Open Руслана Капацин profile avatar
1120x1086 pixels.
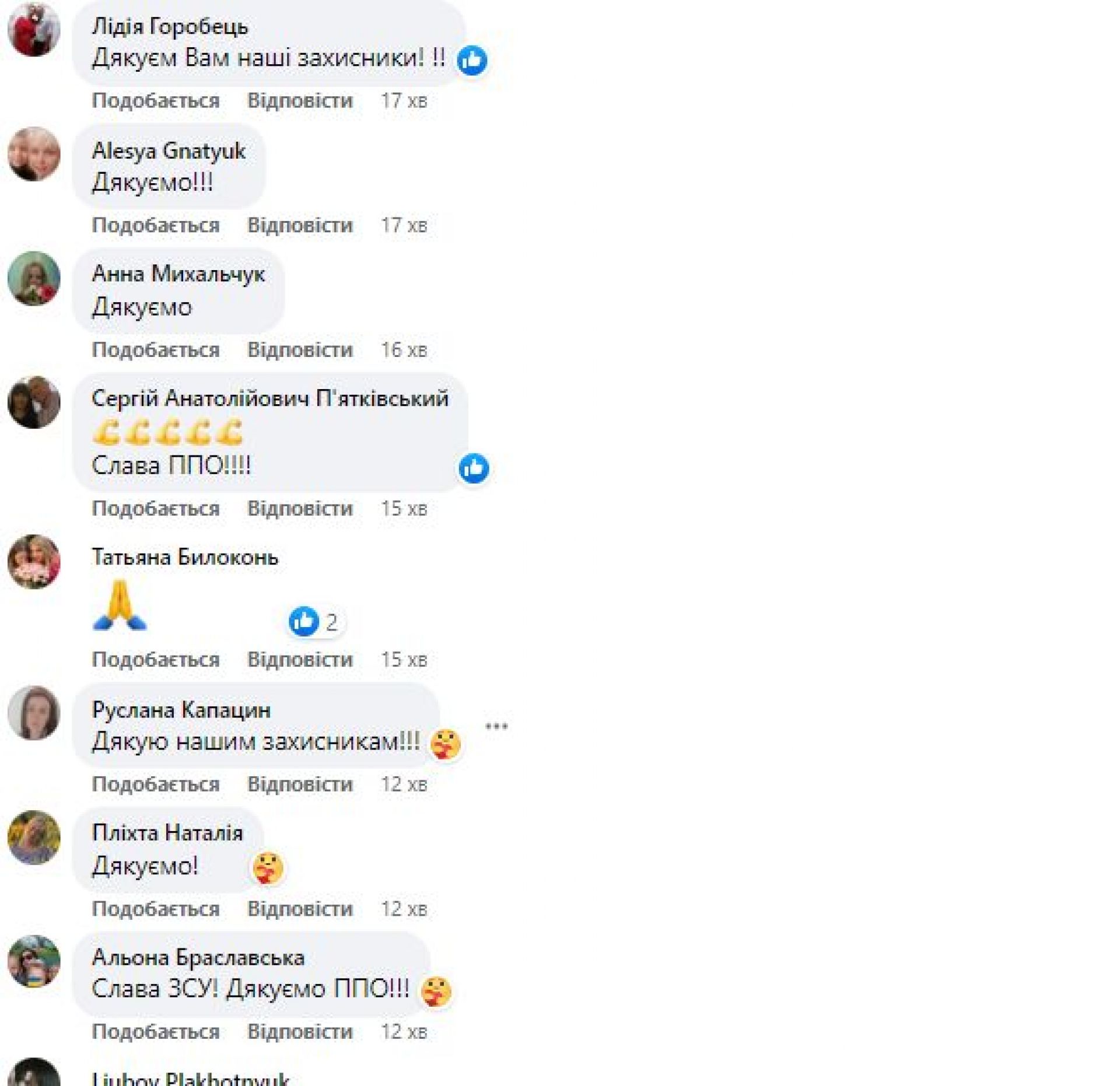coord(34,713)
